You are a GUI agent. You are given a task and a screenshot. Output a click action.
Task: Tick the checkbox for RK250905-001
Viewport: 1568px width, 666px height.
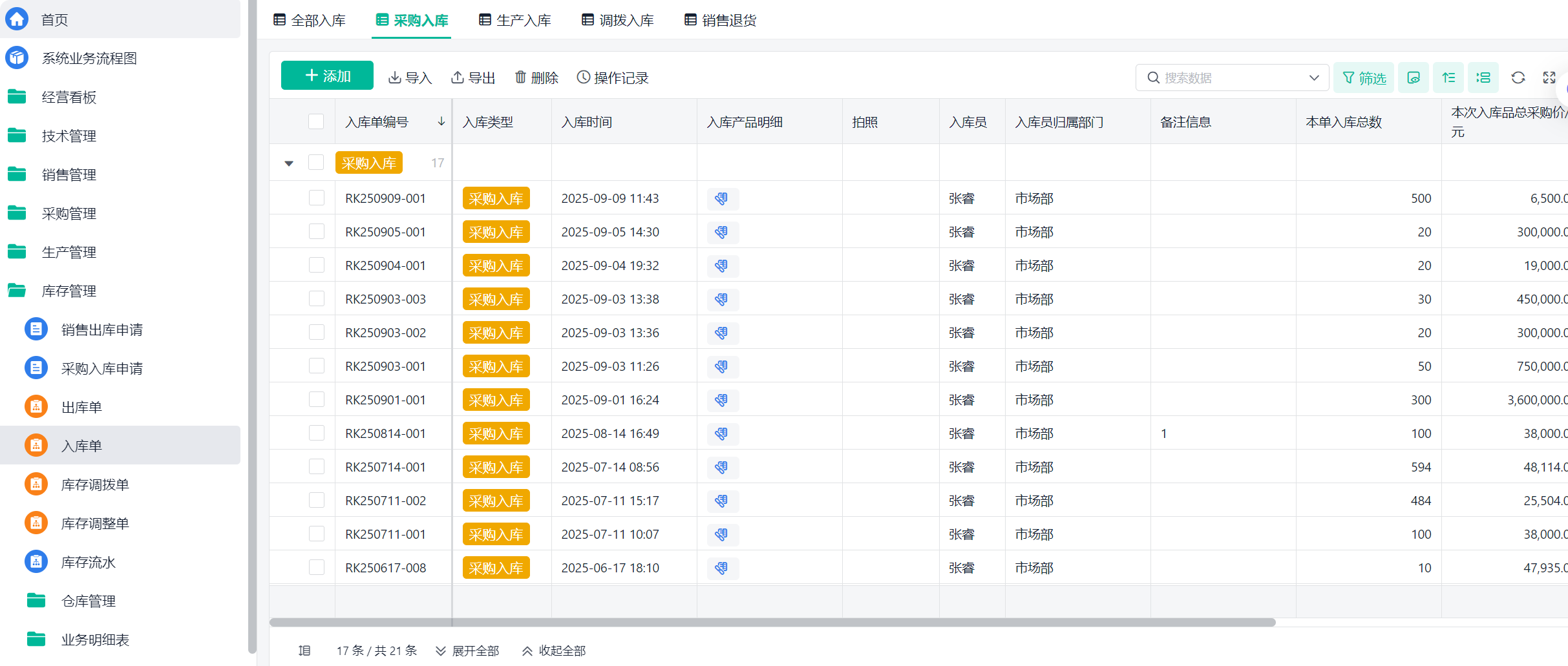coord(317,231)
